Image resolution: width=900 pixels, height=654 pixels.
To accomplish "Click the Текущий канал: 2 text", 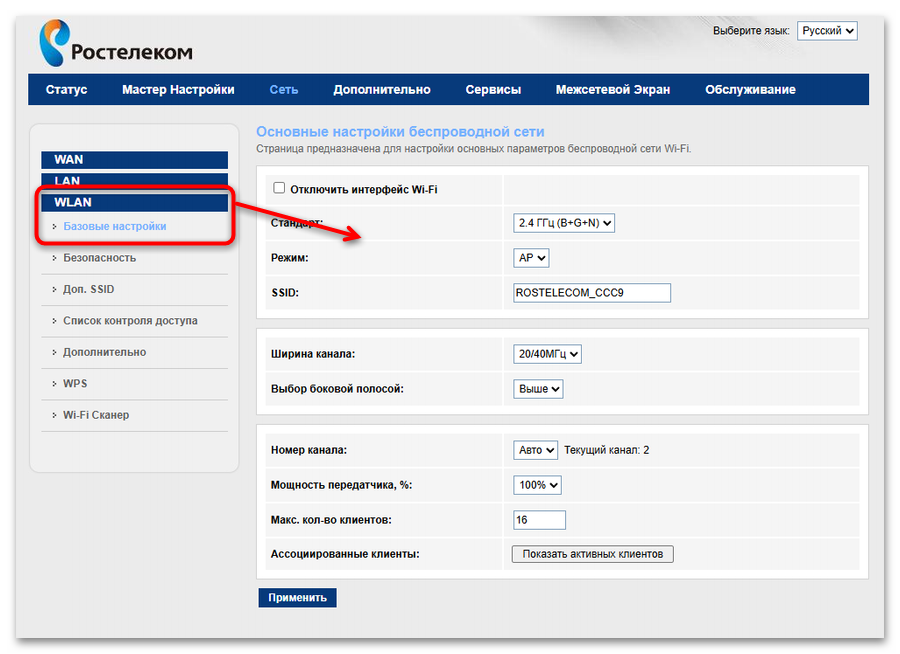I will pyautogui.click(x=606, y=450).
